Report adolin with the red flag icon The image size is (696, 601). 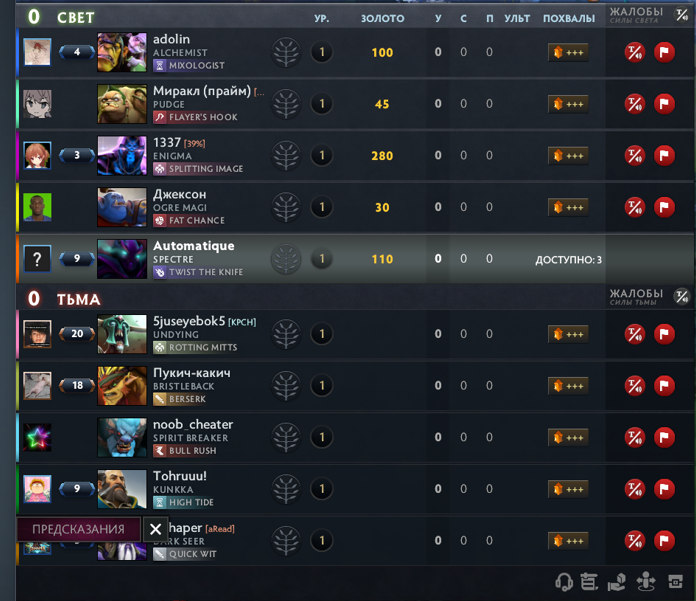[x=664, y=52]
